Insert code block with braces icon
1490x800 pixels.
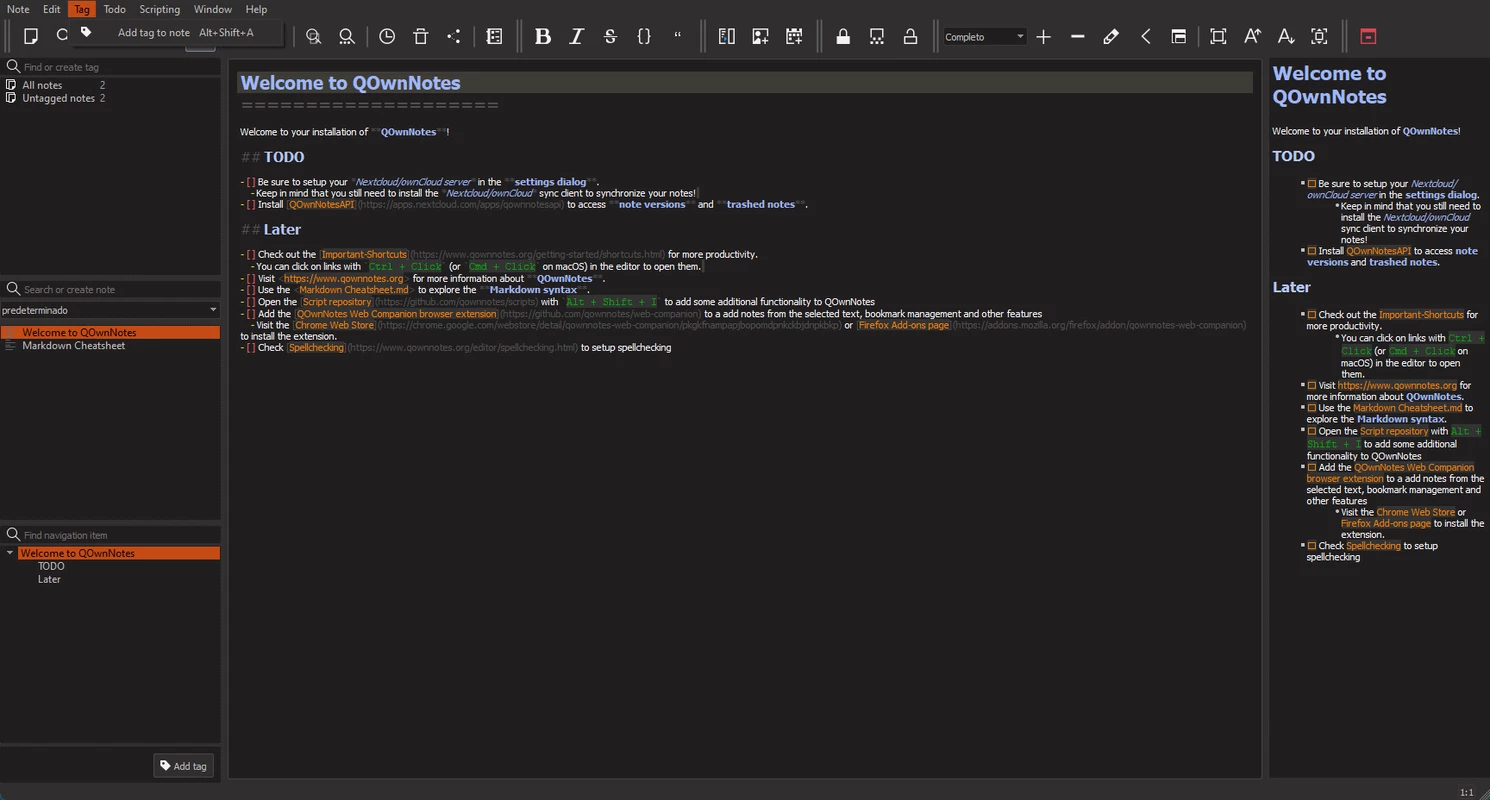(x=644, y=36)
